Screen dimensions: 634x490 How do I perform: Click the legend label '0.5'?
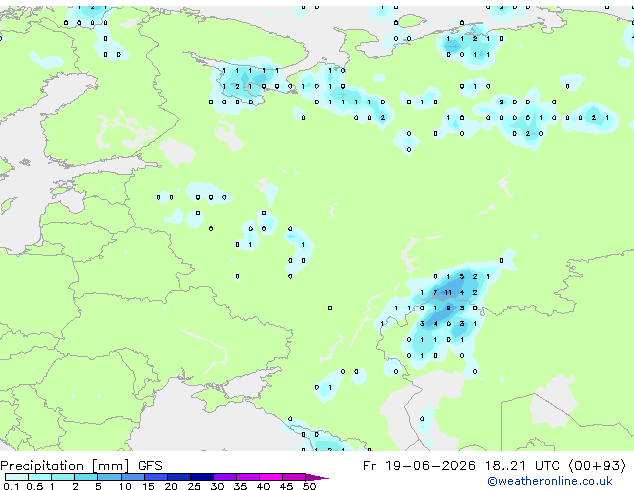pyautogui.click(x=34, y=486)
